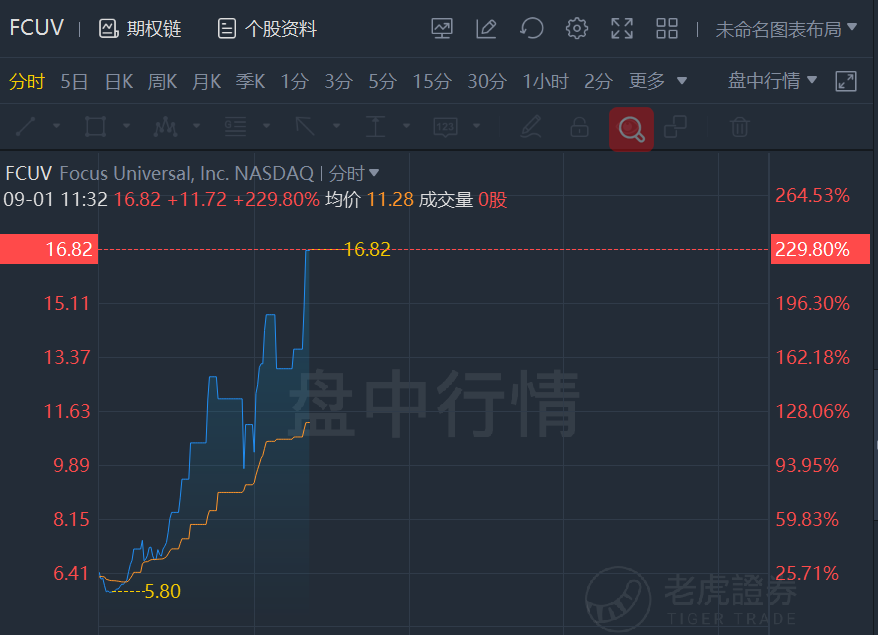Image resolution: width=878 pixels, height=635 pixels.
Task: Click the 93.95% right axis label
Action: [x=807, y=465]
